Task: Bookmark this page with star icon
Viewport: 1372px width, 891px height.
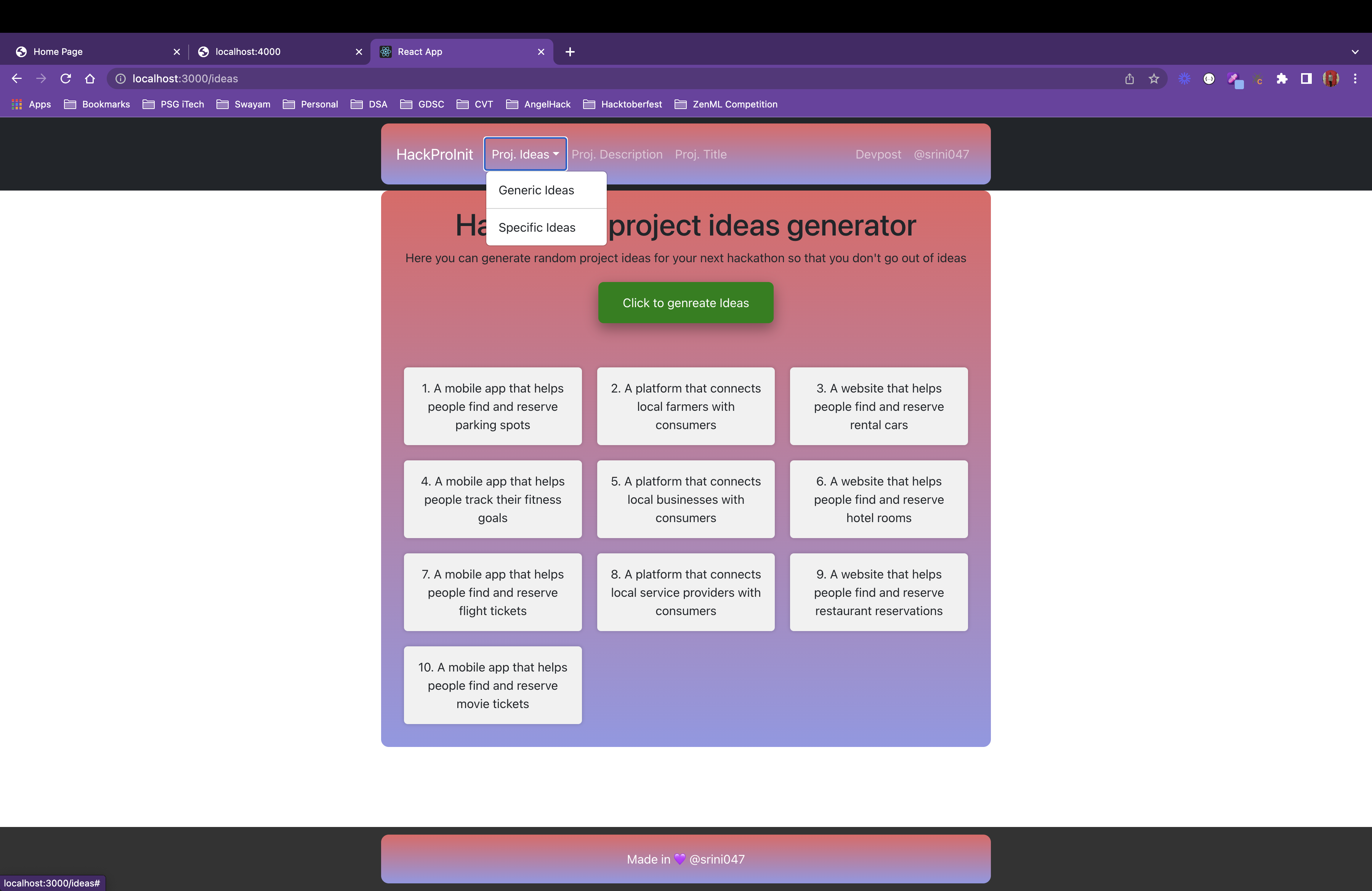Action: click(1154, 79)
